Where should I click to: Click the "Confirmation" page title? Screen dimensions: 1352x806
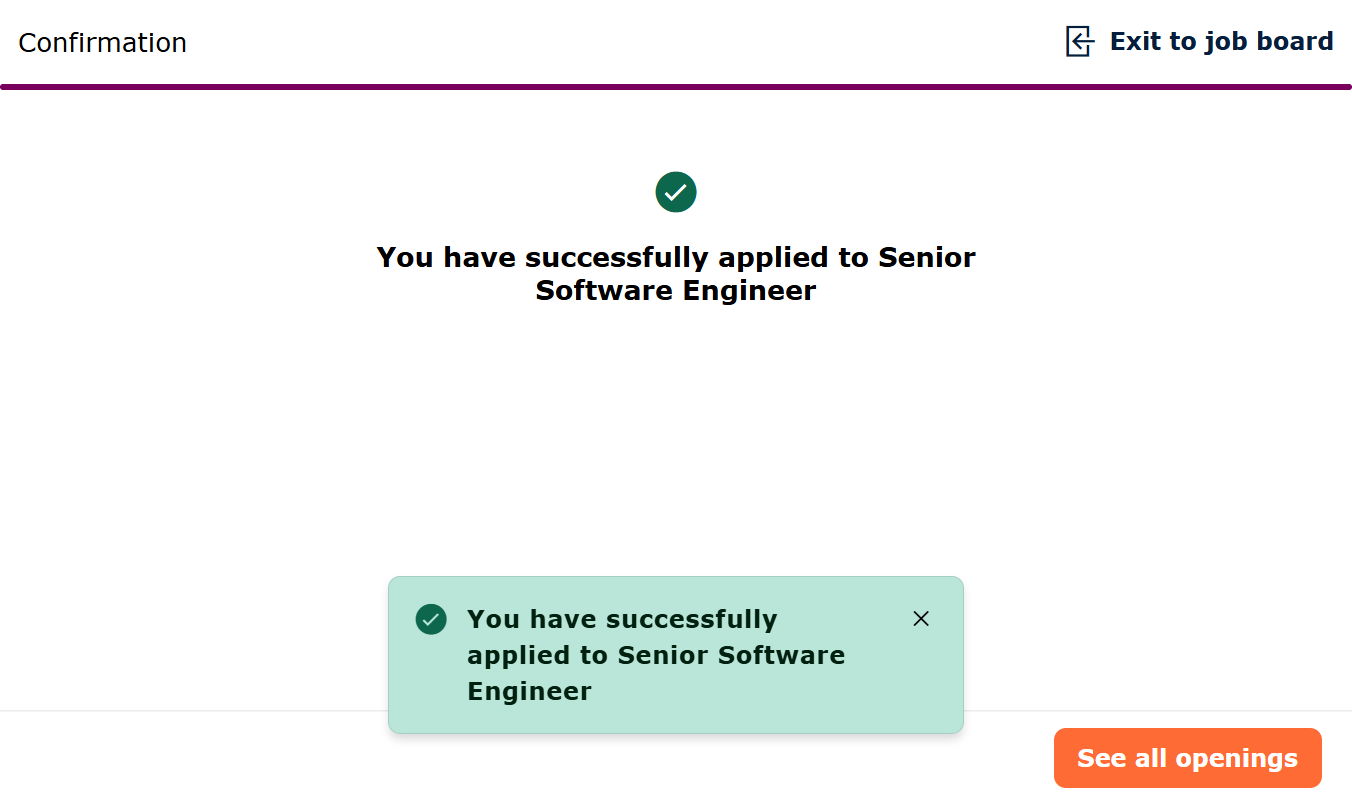103,43
